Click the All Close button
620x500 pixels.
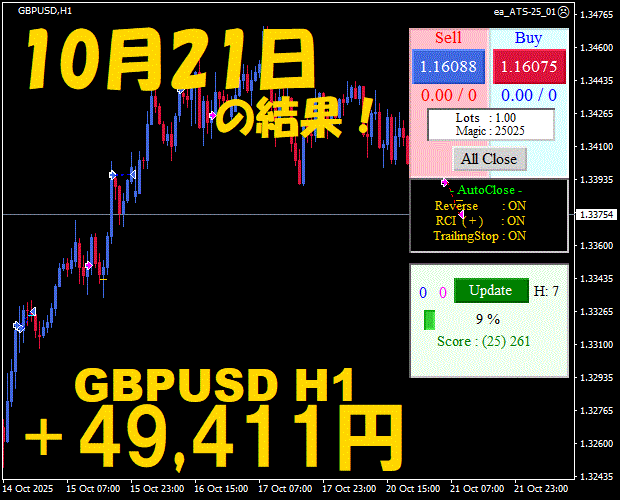tap(490, 159)
